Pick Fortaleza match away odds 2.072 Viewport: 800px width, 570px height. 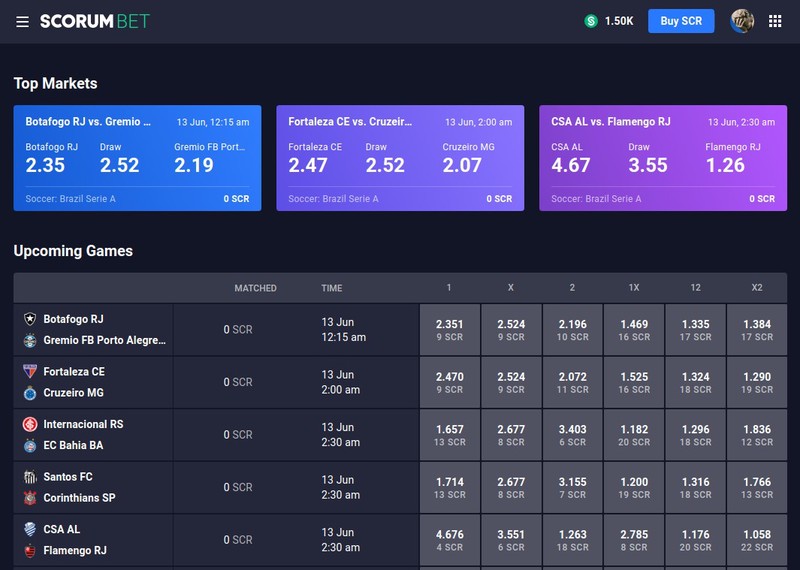pos(572,382)
